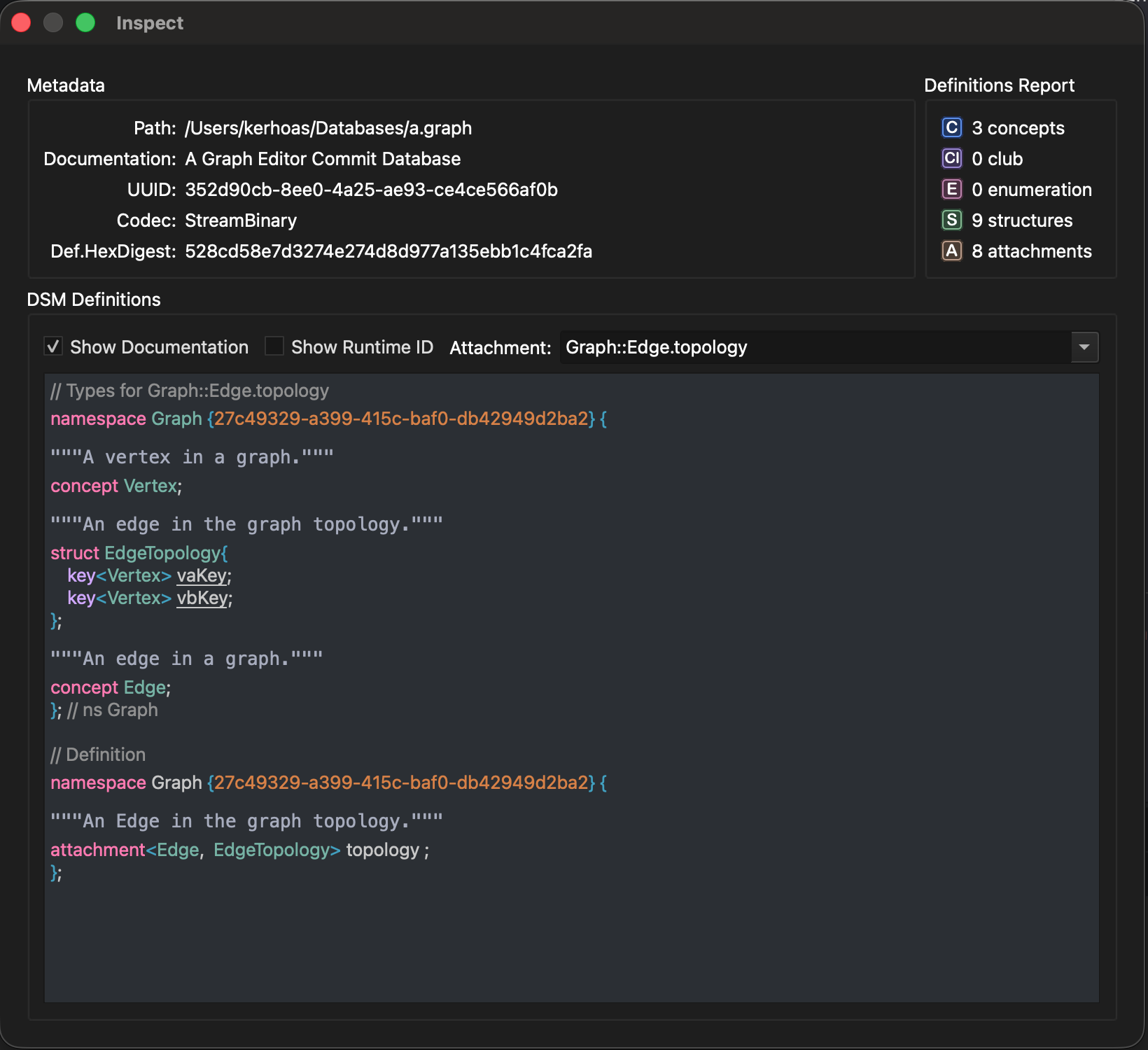Click the club 'Cl' icon

[x=951, y=159]
